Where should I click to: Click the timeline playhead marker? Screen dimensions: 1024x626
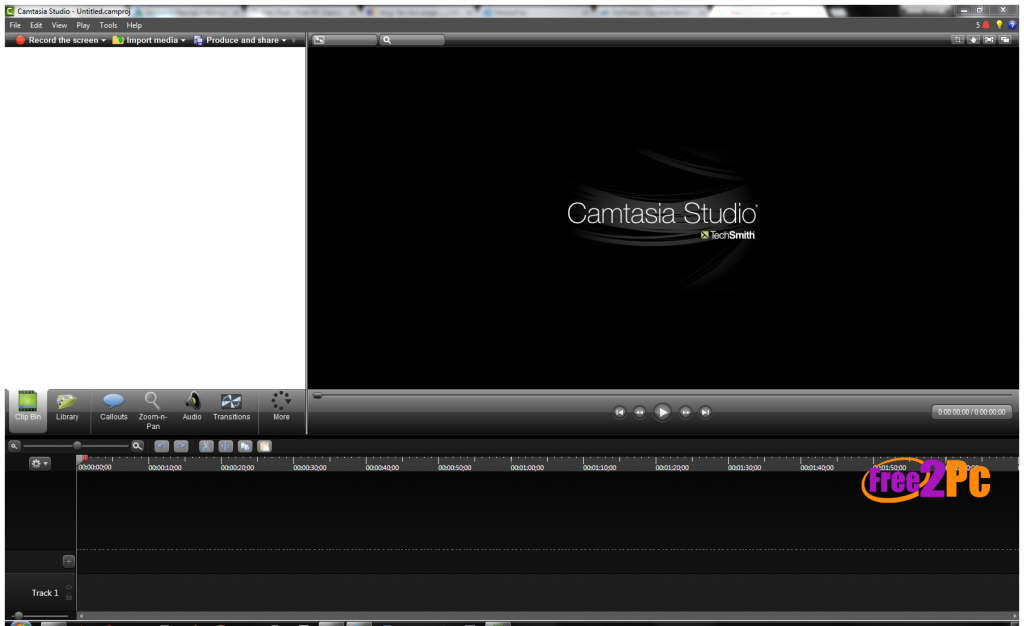click(82, 459)
